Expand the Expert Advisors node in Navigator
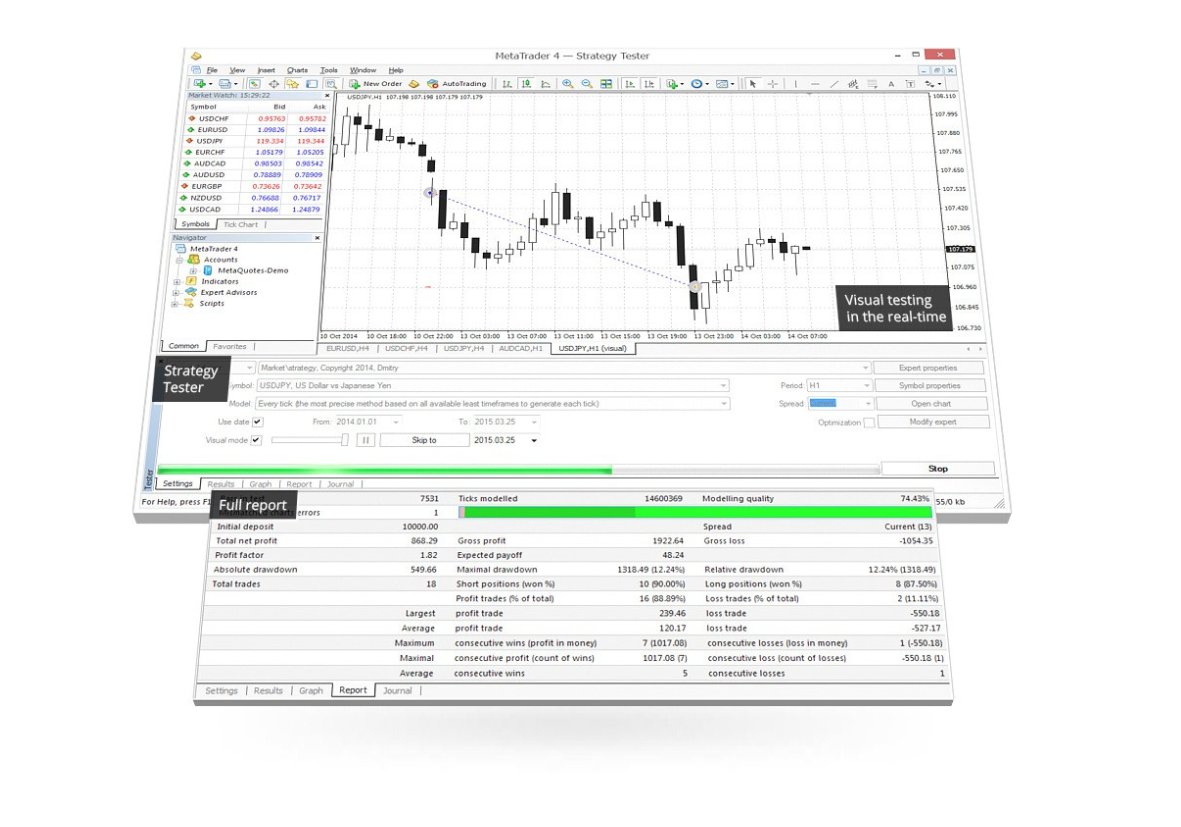The height and width of the screenshot is (827, 1181). click(176, 292)
